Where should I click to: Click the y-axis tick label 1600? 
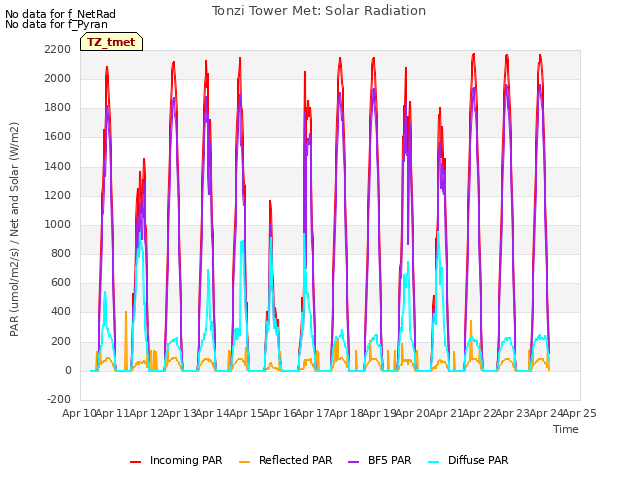click(x=58, y=137)
